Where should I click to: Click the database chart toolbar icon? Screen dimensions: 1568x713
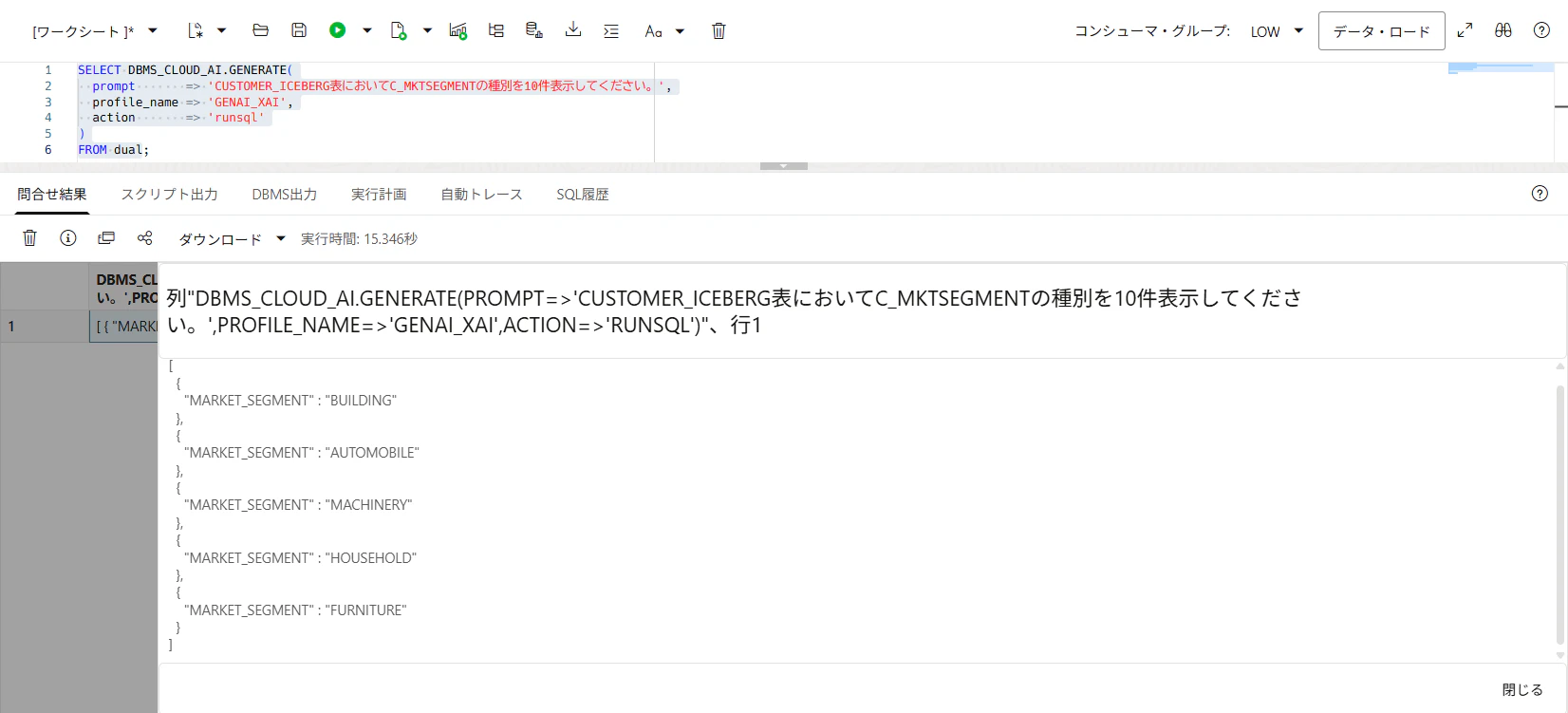(534, 30)
